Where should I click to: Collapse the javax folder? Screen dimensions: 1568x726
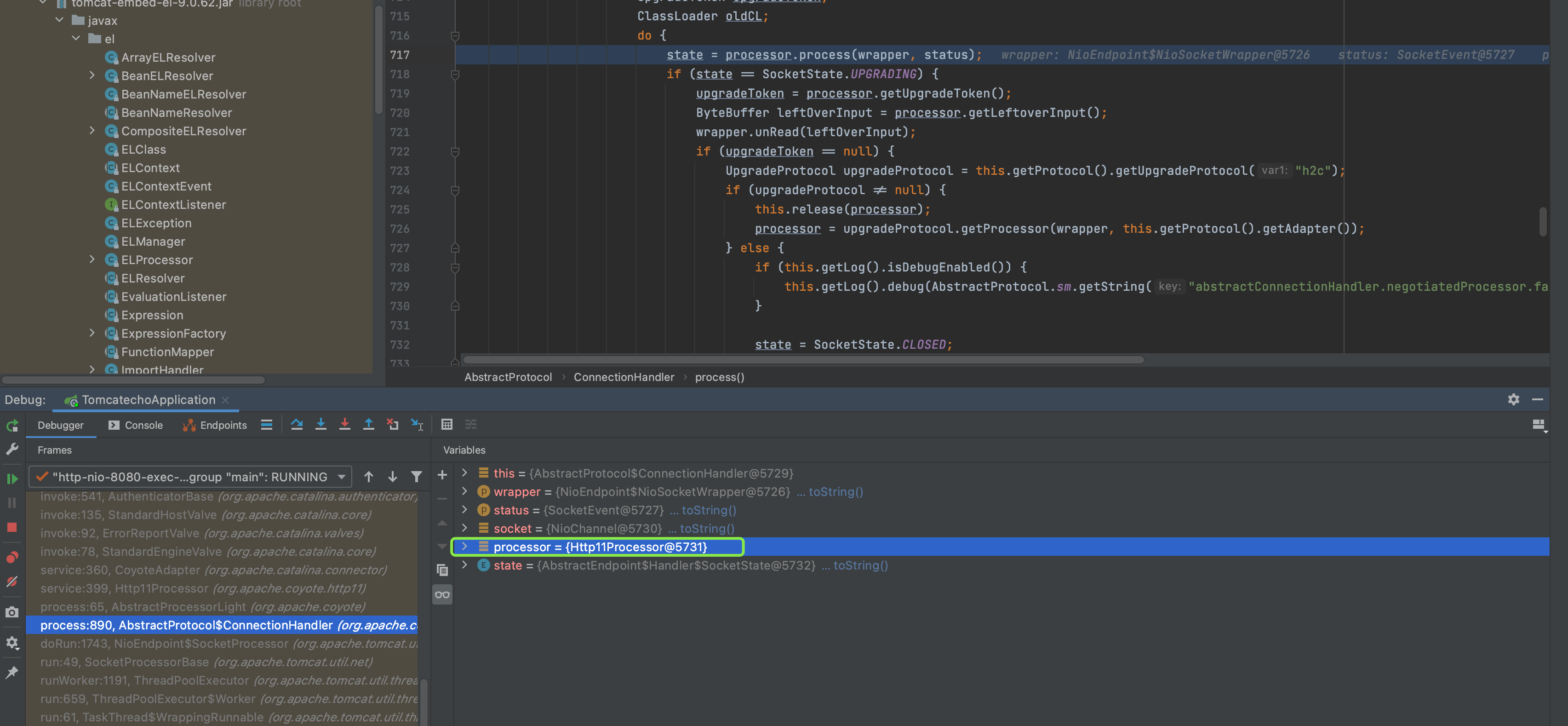[x=59, y=20]
